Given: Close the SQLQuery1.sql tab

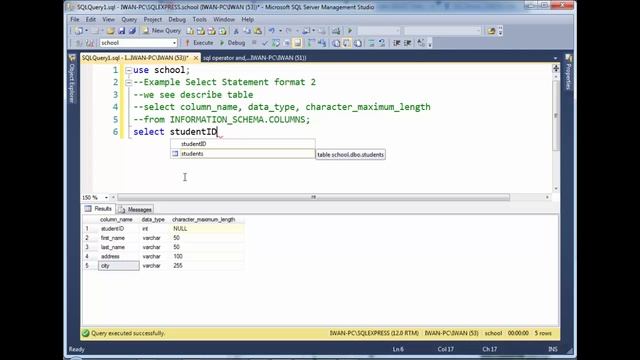Looking at the screenshot, I should [196, 58].
